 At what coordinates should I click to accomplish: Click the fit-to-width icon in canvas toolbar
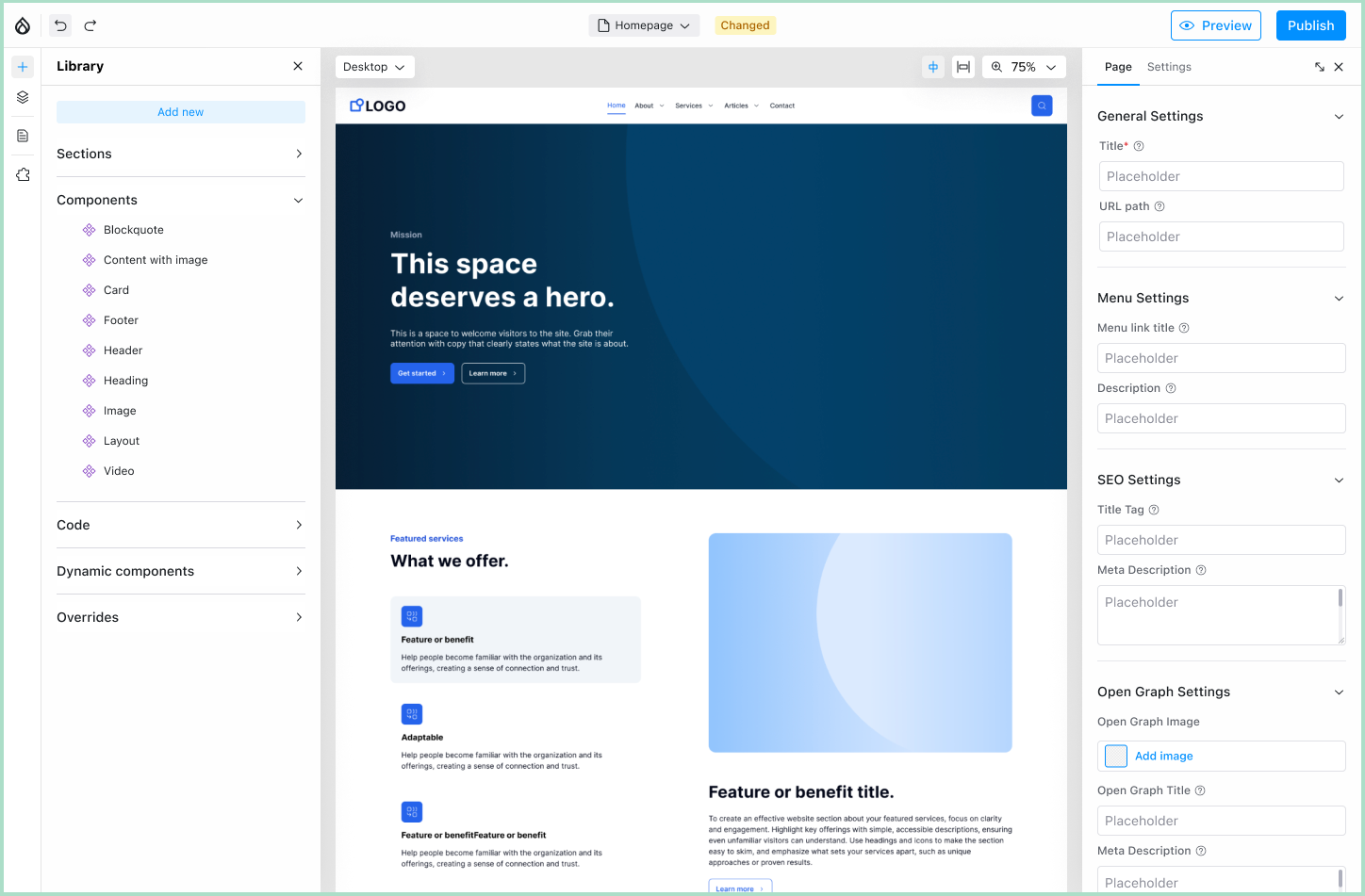click(x=962, y=67)
